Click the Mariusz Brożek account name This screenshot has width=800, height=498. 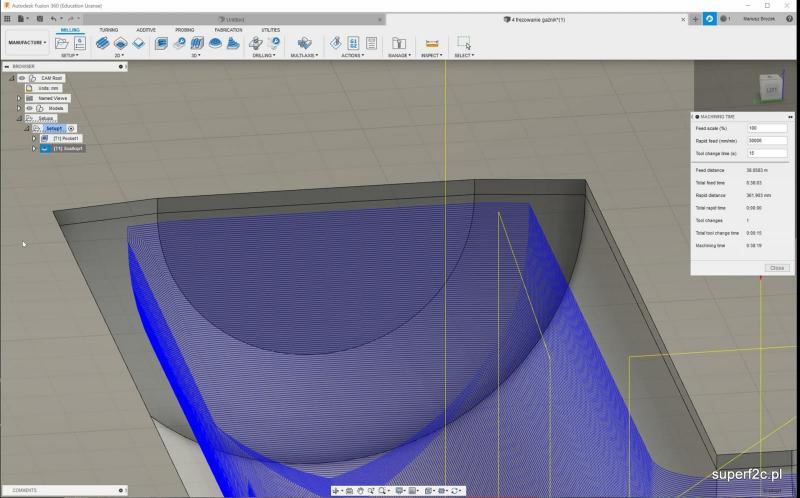tap(761, 19)
